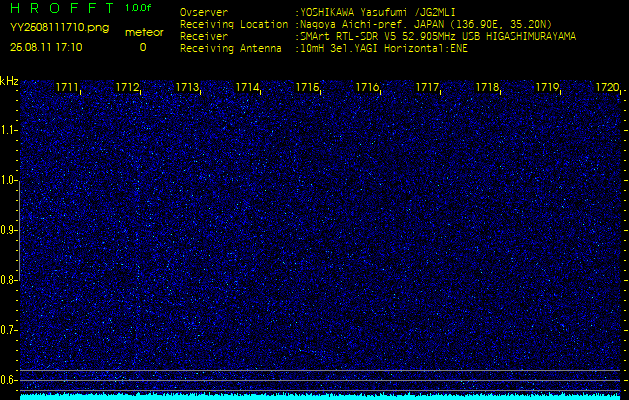
Task: Click the 1.1 kHz axis label
Action: coord(8,130)
